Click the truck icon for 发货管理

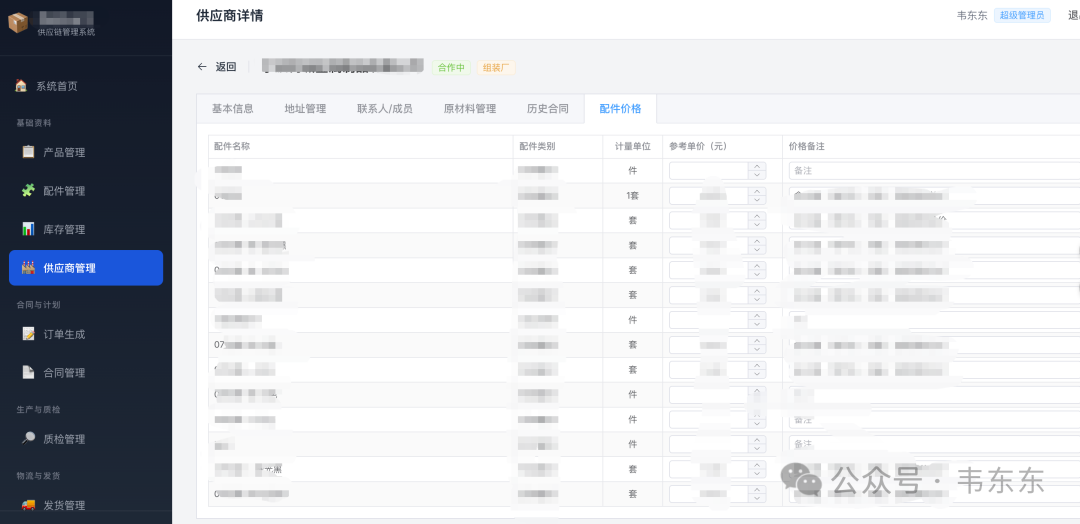coord(28,505)
